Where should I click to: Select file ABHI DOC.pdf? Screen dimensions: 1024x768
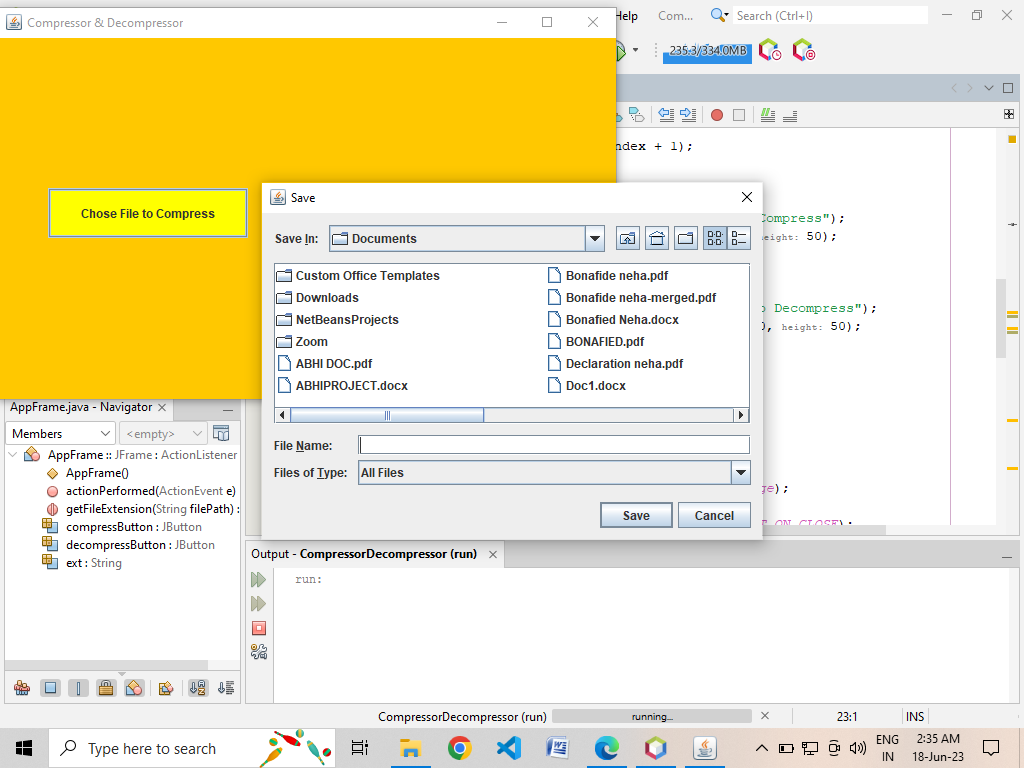click(325, 364)
